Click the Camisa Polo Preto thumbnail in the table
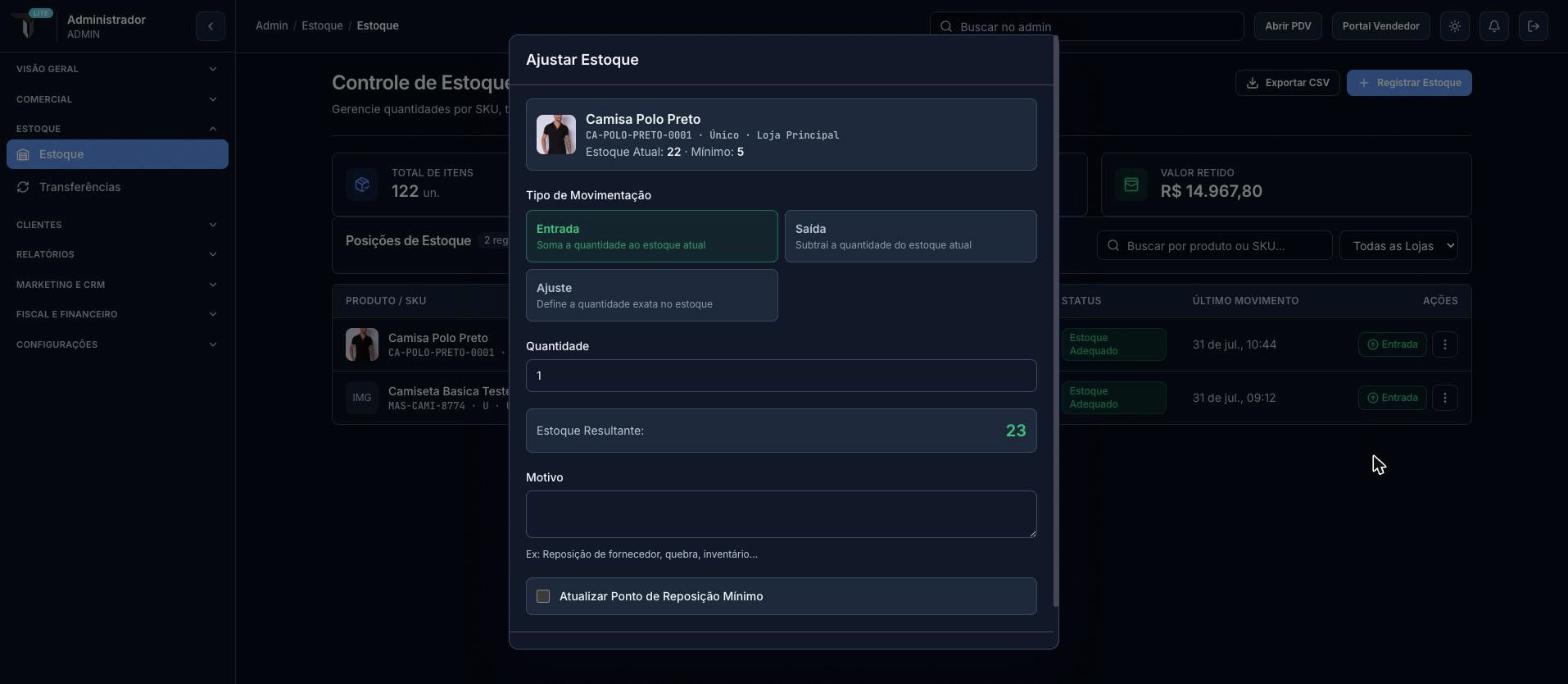 (362, 344)
